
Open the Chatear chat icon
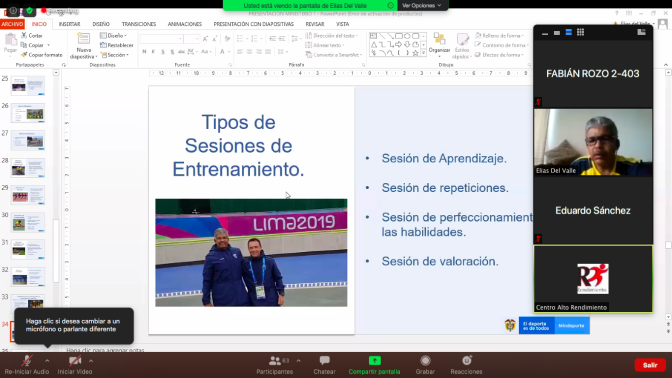pyautogui.click(x=324, y=360)
